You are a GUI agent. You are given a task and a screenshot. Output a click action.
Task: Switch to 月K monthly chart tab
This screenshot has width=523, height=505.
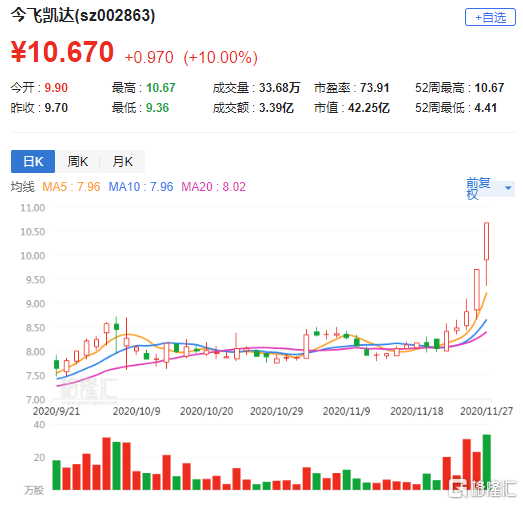click(122, 161)
